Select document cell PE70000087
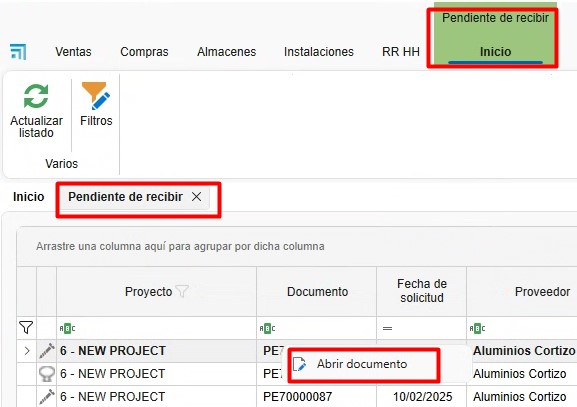This screenshot has width=577, height=407. coord(297,397)
